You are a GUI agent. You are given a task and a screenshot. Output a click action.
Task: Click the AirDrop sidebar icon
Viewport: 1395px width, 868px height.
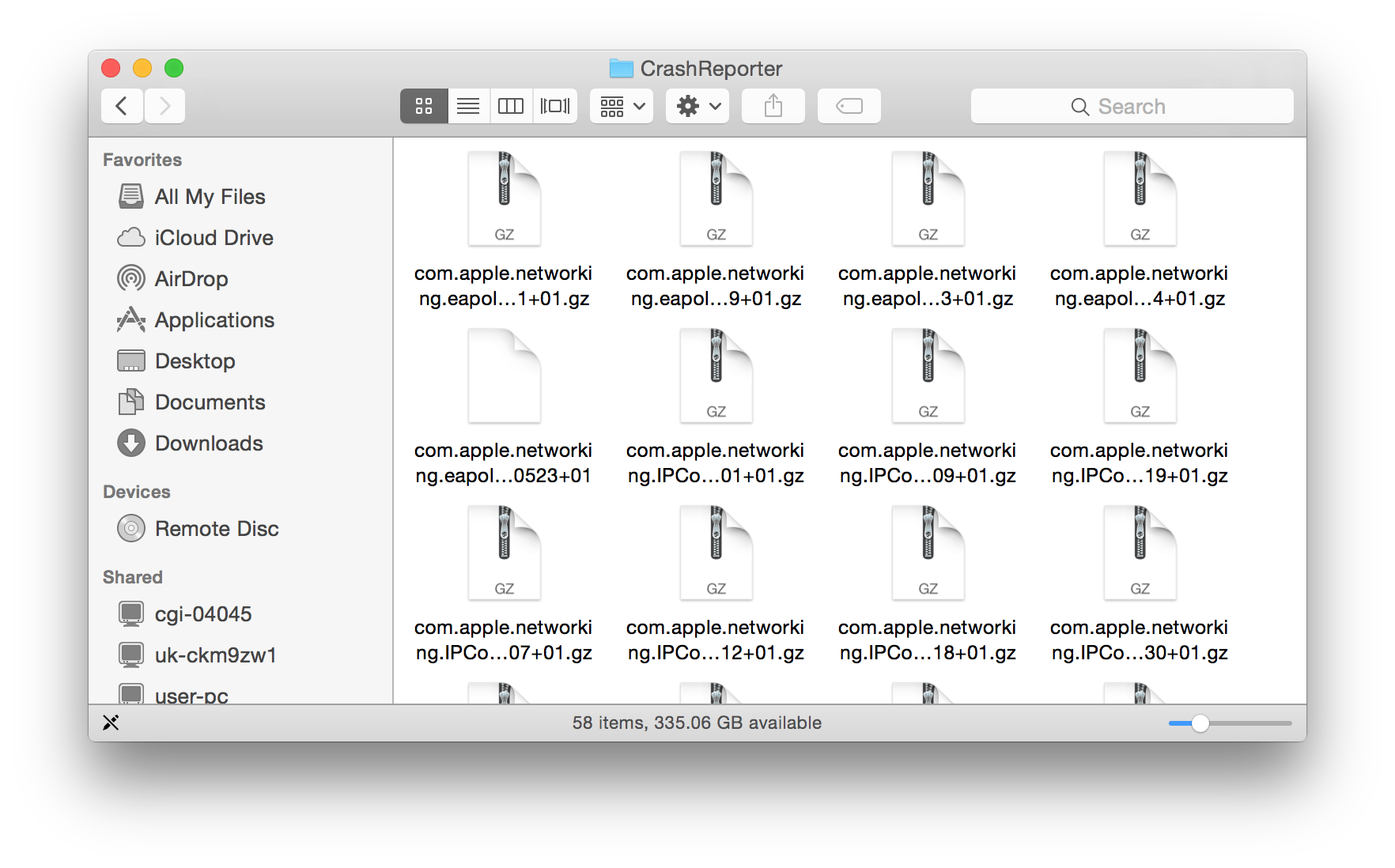click(x=131, y=278)
